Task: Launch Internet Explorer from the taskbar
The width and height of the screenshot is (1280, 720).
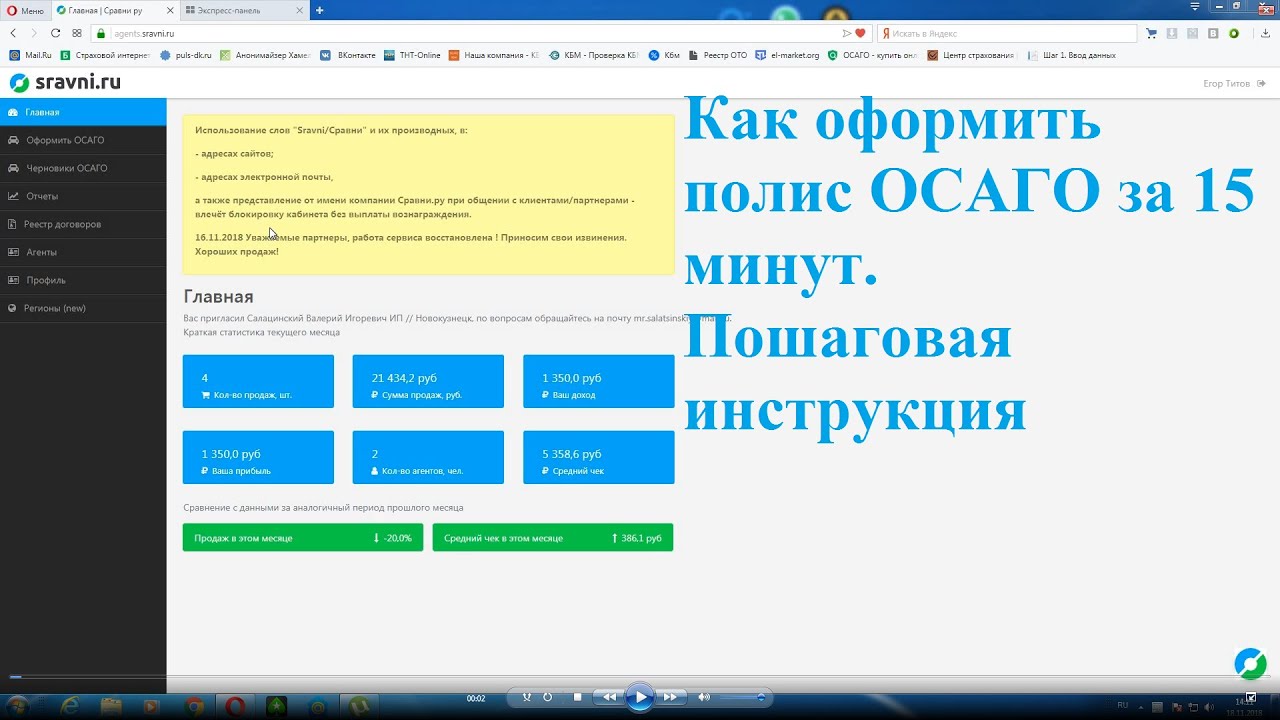Action: [x=70, y=706]
